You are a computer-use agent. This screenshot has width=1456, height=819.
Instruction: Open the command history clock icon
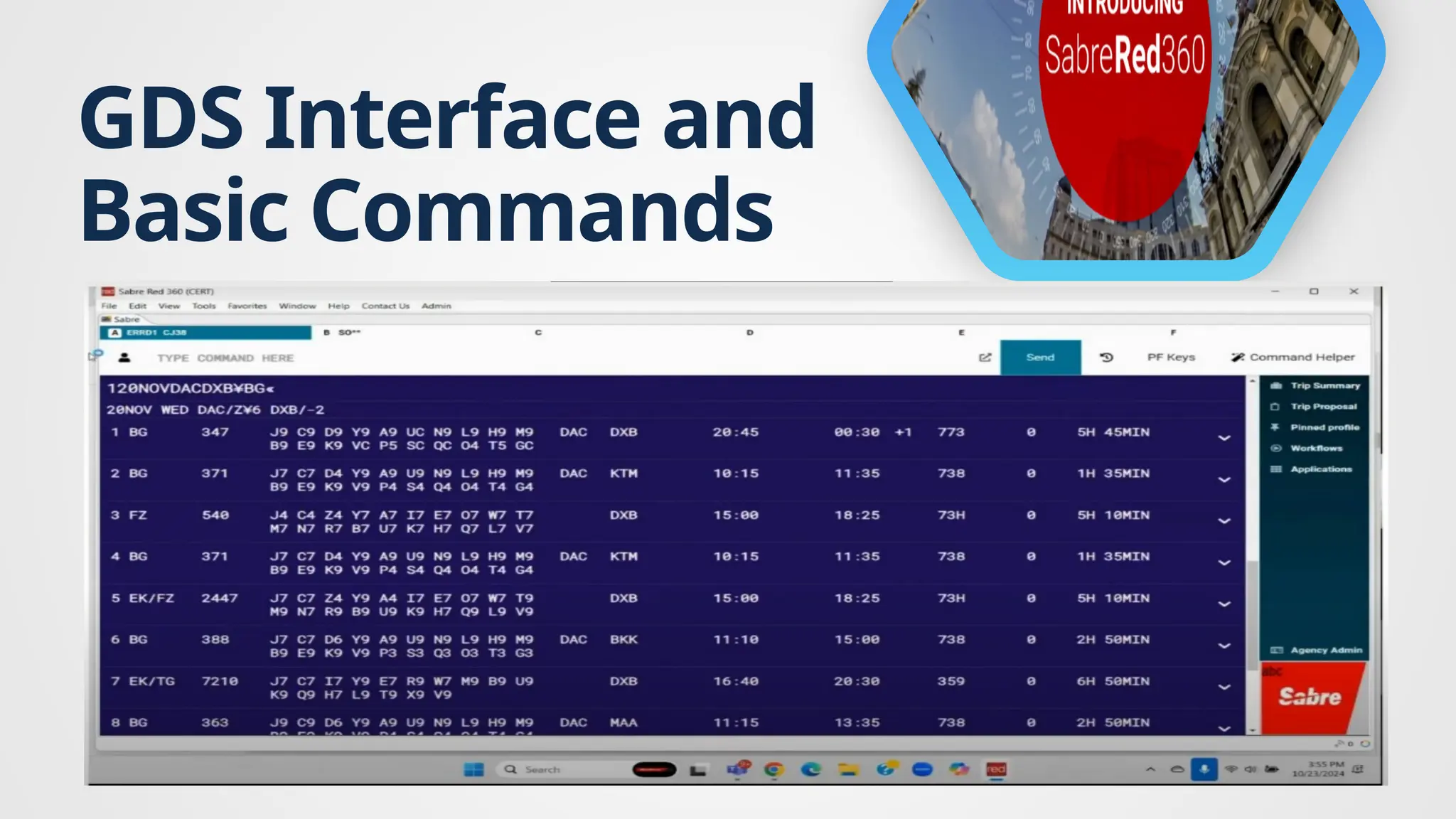(1106, 358)
